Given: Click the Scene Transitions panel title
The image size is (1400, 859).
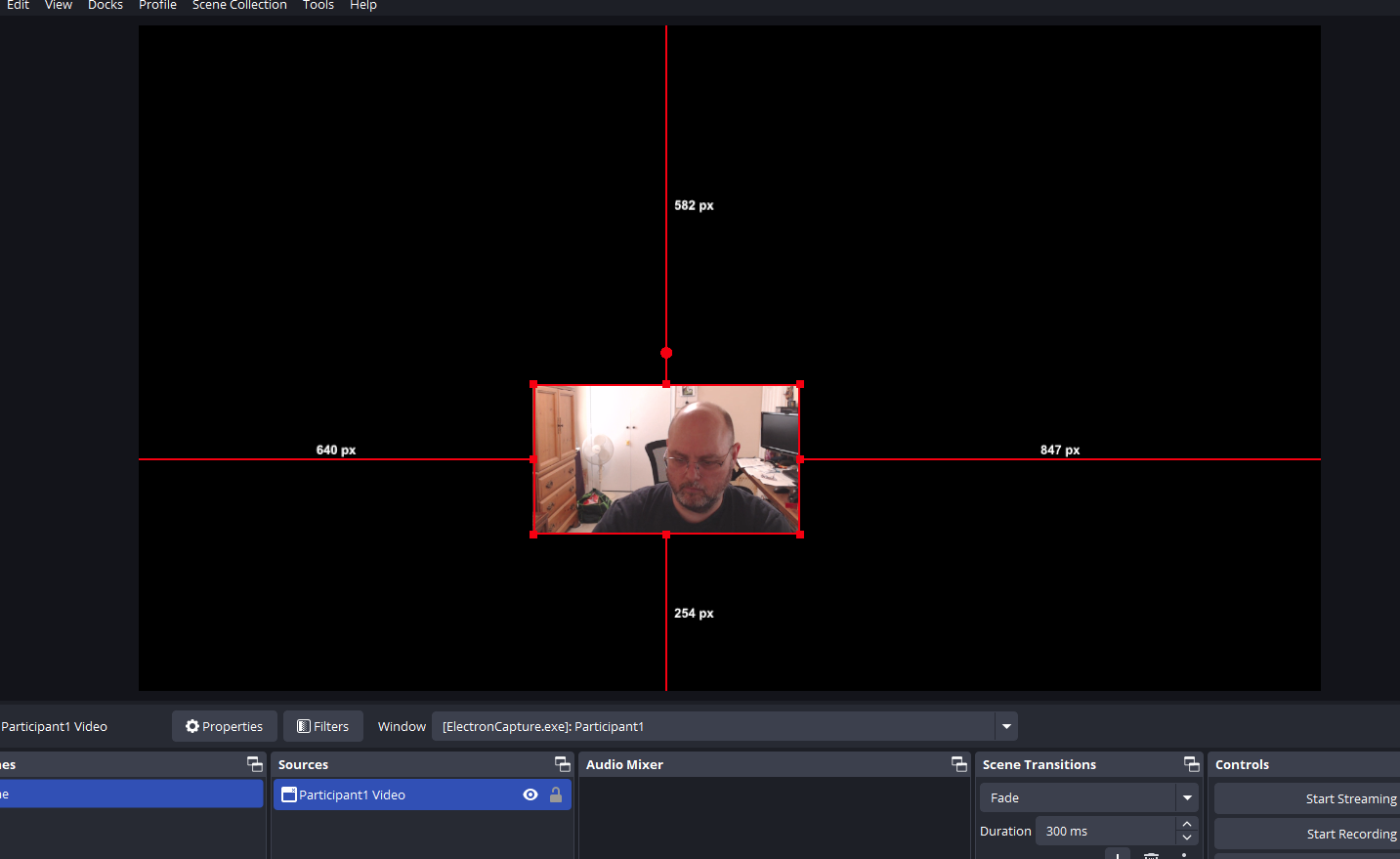Looking at the screenshot, I should pyautogui.click(x=1039, y=764).
